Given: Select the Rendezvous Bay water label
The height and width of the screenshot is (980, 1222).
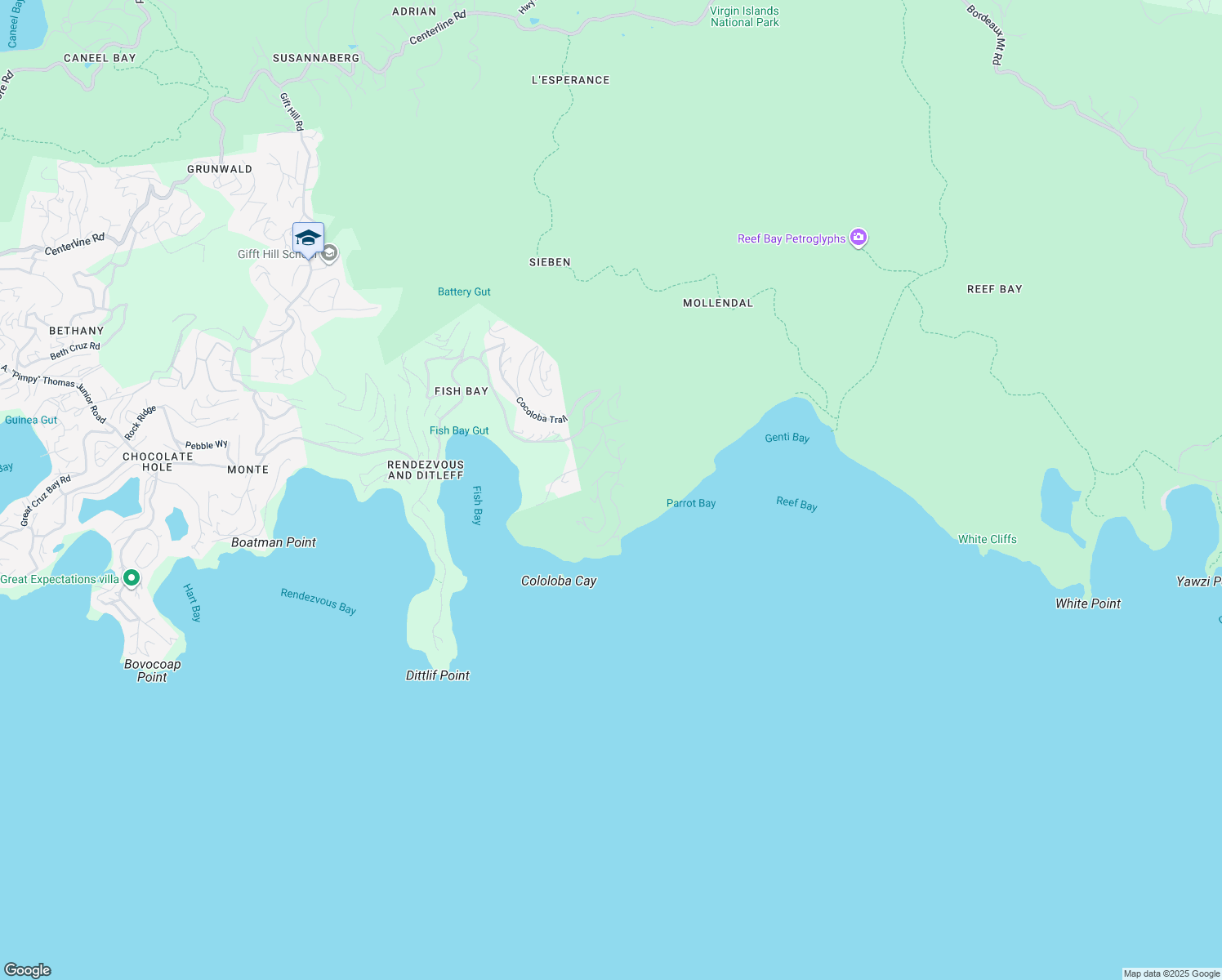Looking at the screenshot, I should [319, 601].
